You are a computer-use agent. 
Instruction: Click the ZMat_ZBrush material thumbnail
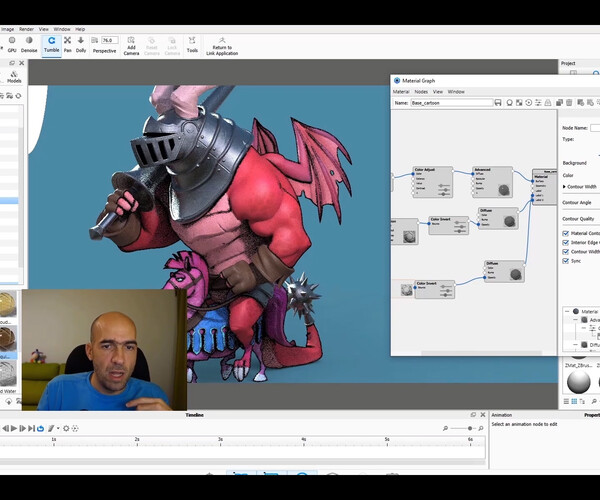point(579,381)
